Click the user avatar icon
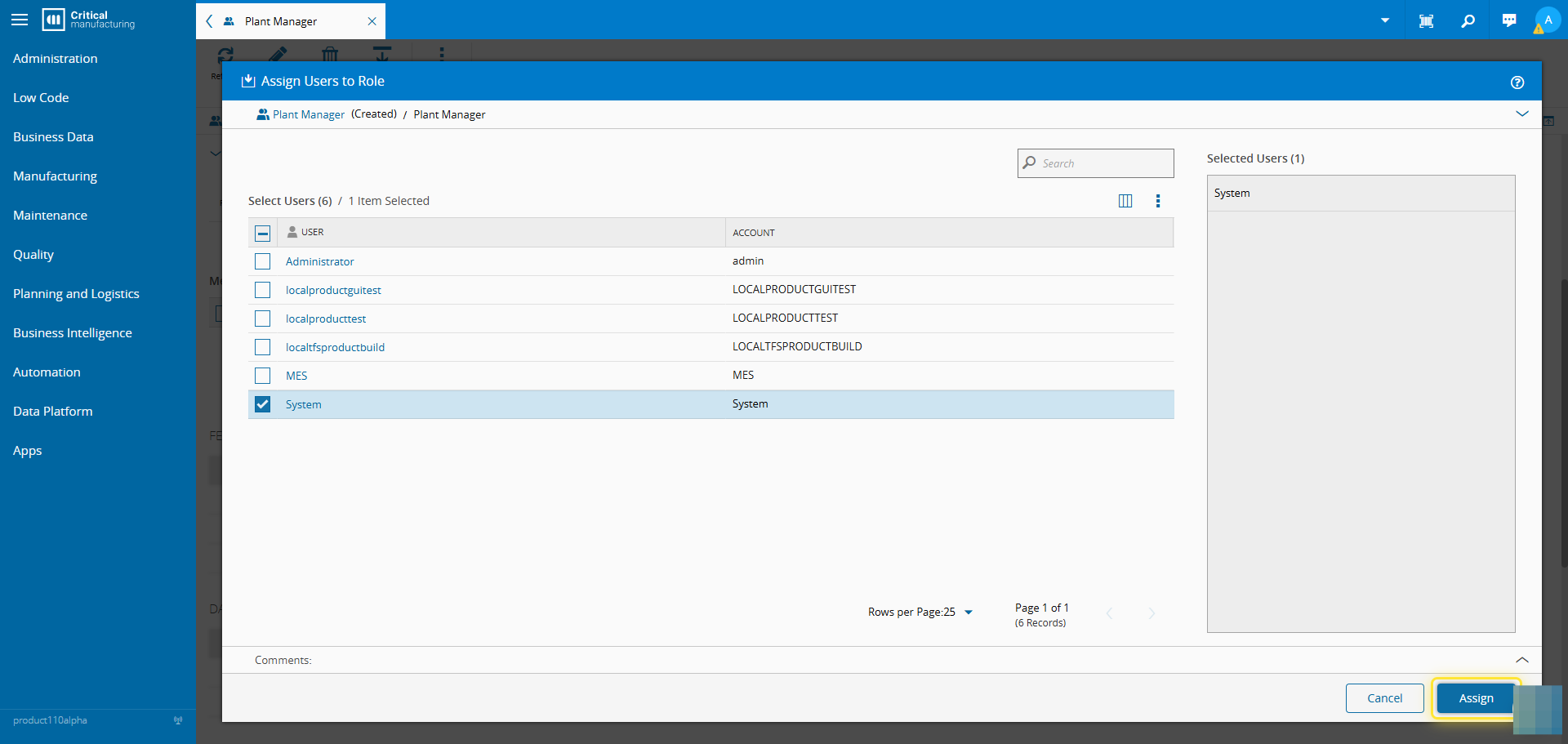1568x744 pixels. tap(1548, 20)
